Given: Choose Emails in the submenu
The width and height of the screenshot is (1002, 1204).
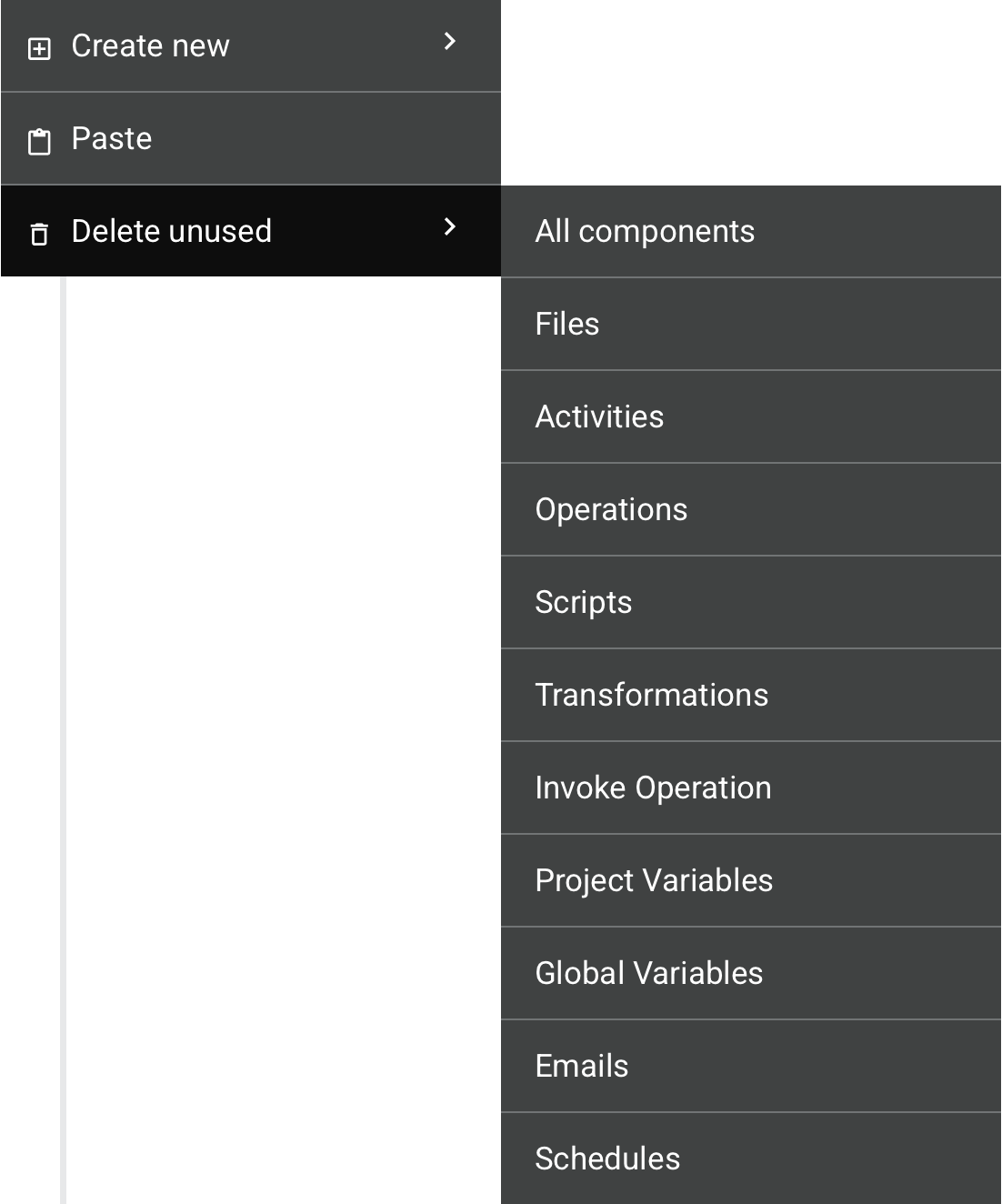Looking at the screenshot, I should (x=582, y=1067).
